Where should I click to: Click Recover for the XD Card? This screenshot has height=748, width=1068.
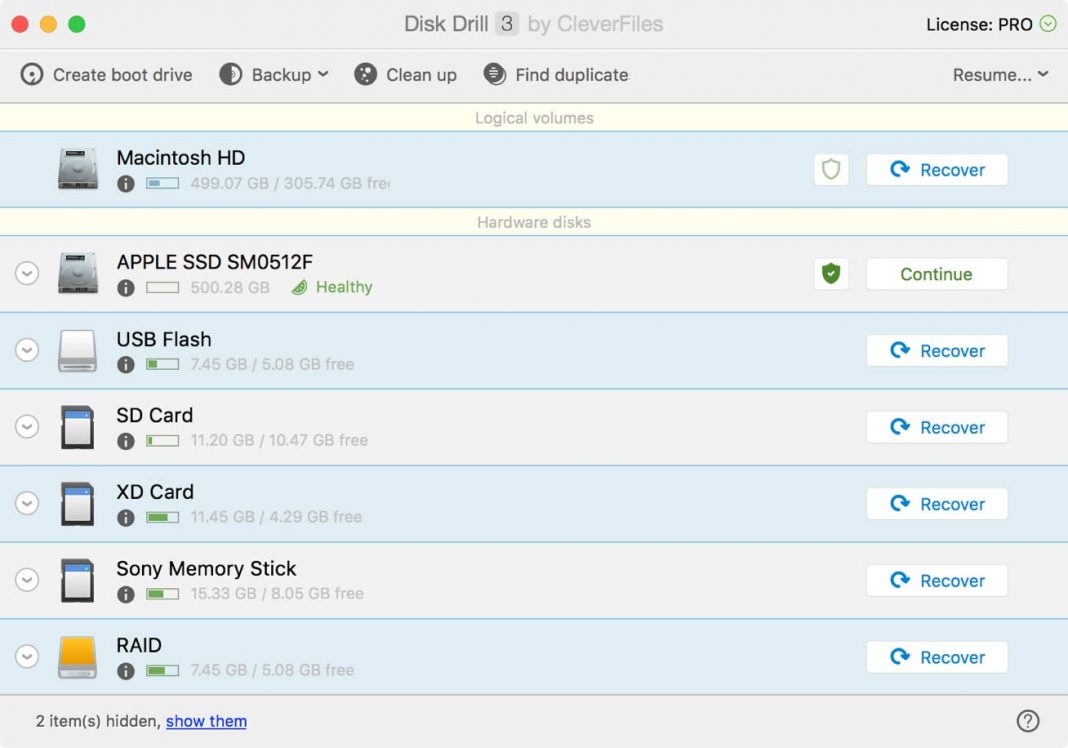(x=936, y=504)
